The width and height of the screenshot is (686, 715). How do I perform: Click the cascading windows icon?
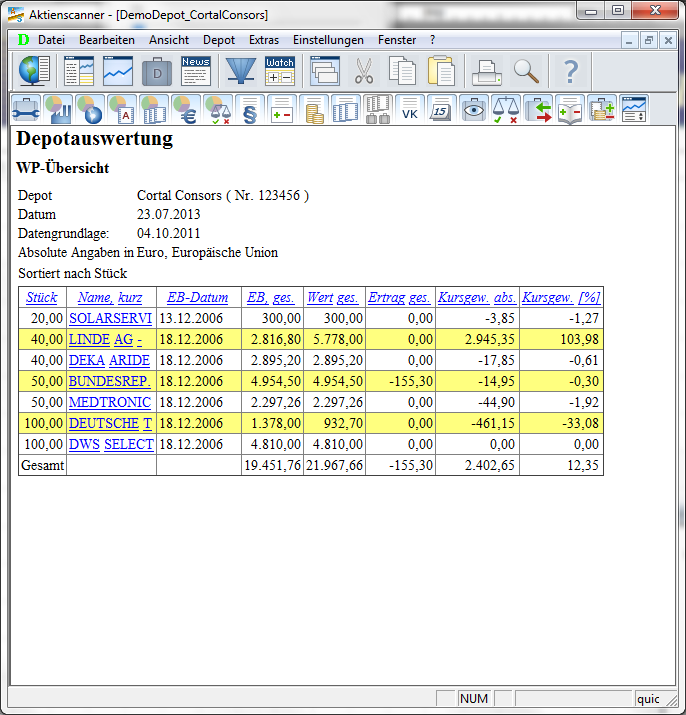pyautogui.click(x=324, y=71)
